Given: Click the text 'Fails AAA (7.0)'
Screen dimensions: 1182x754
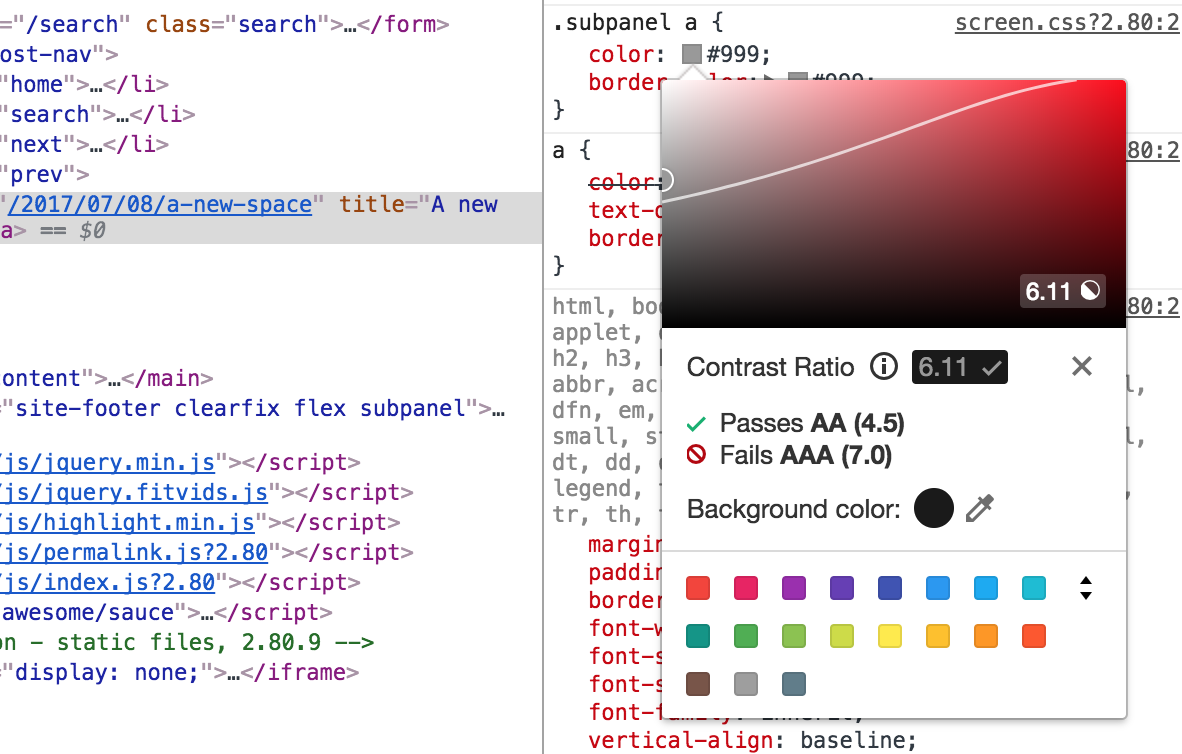Looking at the screenshot, I should 806,455.
